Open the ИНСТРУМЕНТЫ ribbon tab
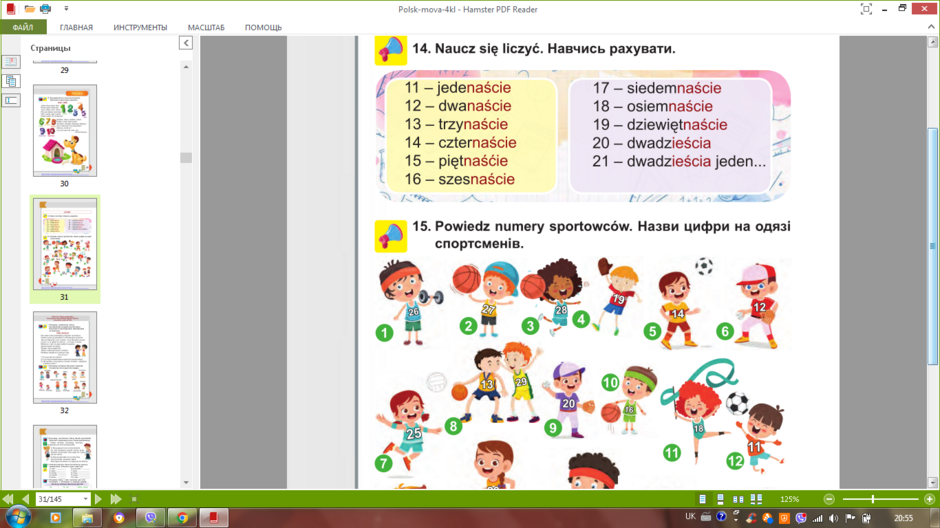 [140, 28]
